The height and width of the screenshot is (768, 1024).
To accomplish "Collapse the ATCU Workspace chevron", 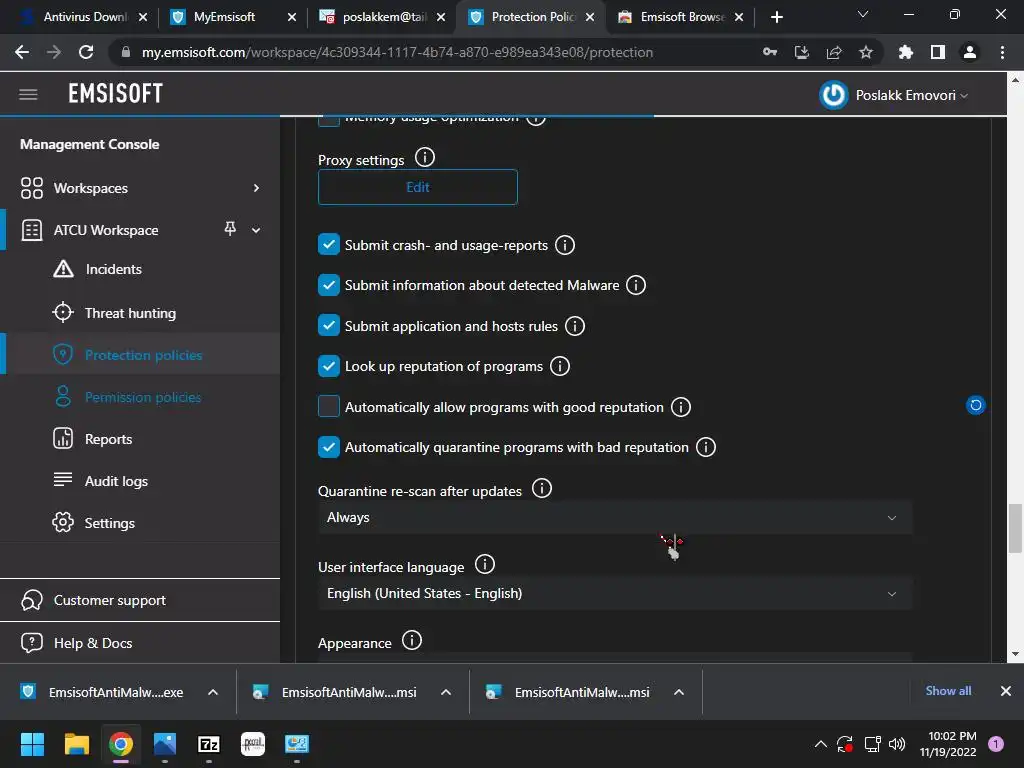I will (x=256, y=230).
